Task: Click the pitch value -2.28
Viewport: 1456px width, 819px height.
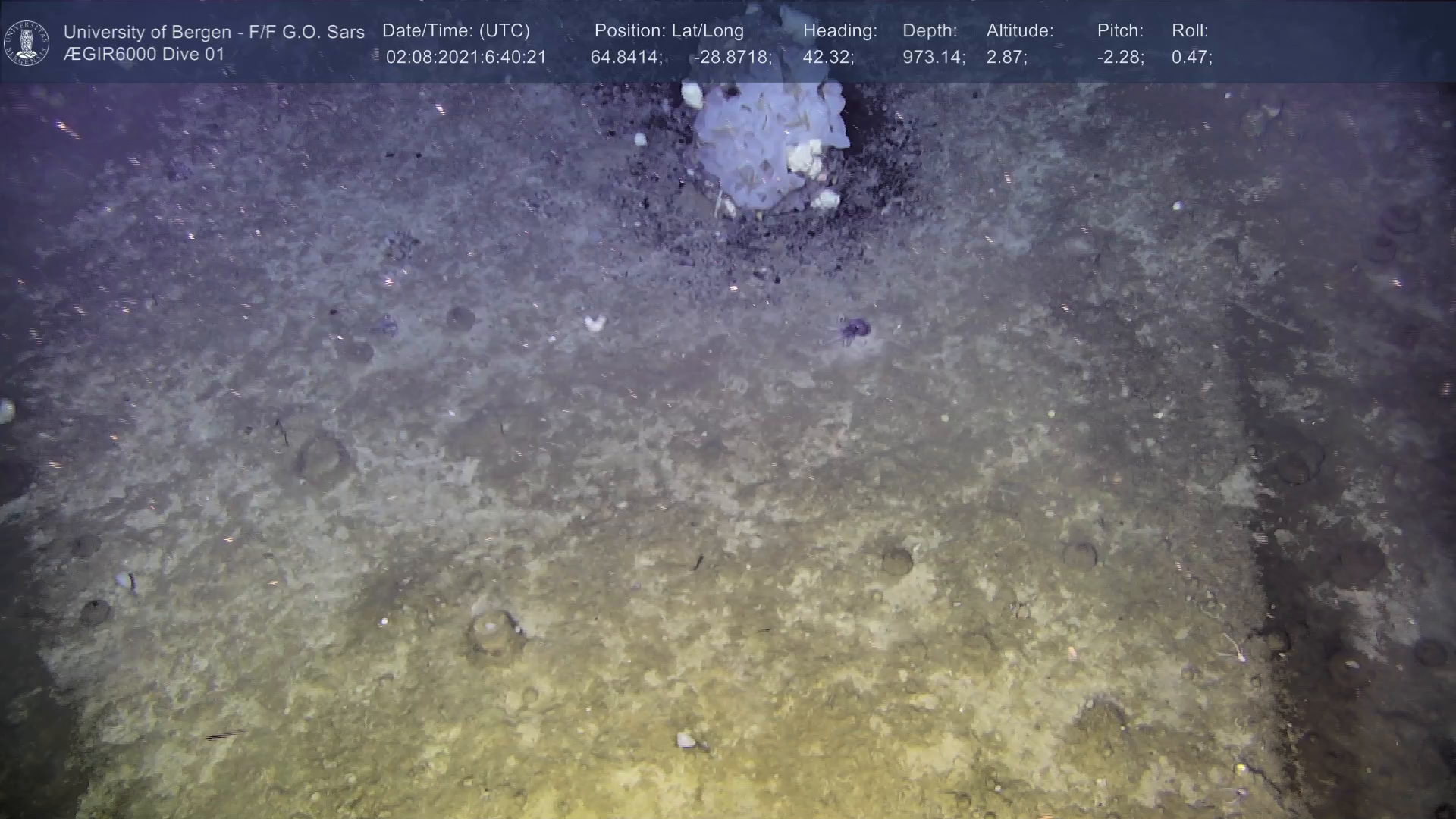Action: click(1120, 58)
